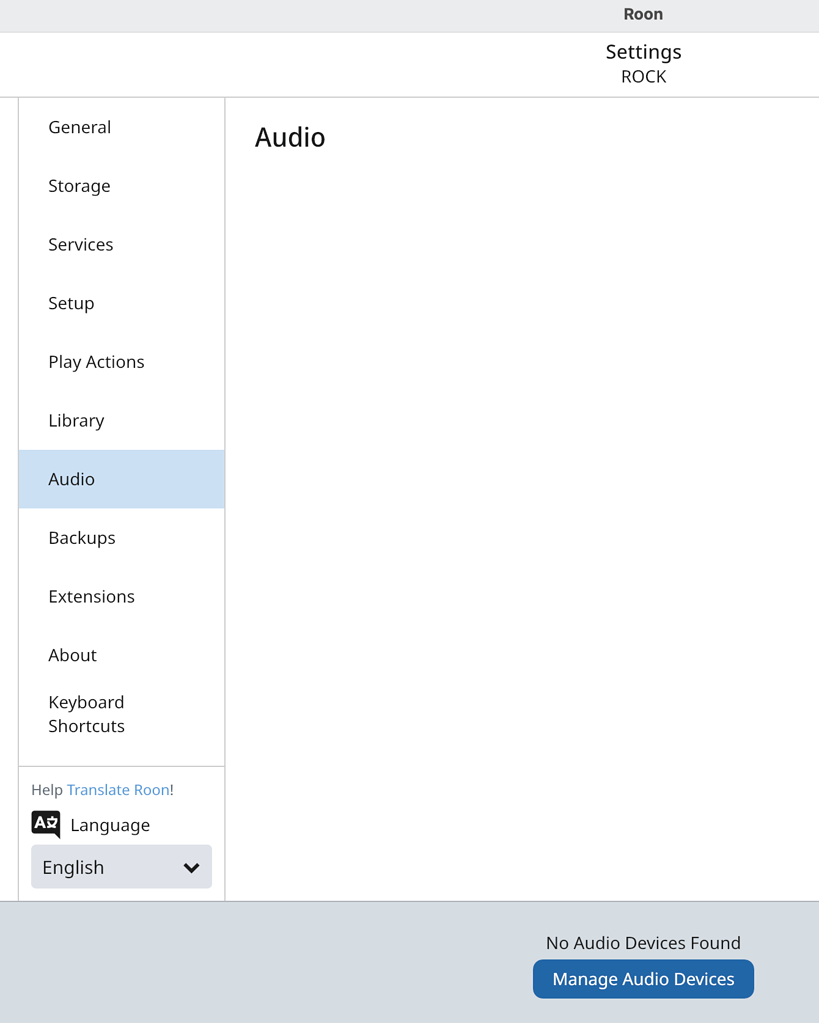Select the Play Actions section
This screenshot has height=1023, width=819.
coord(96,361)
